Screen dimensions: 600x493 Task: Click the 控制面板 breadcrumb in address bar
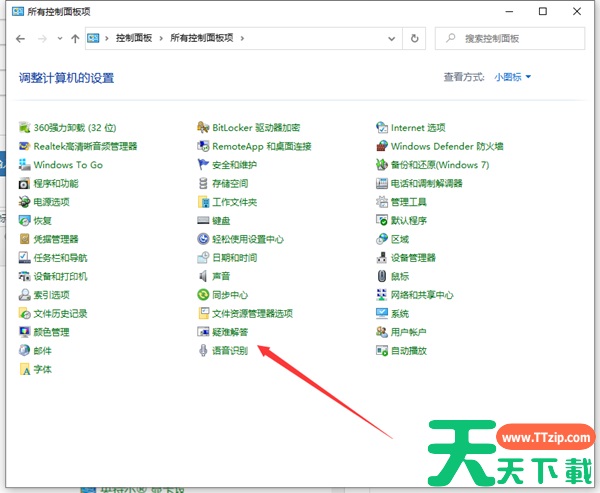[132, 38]
